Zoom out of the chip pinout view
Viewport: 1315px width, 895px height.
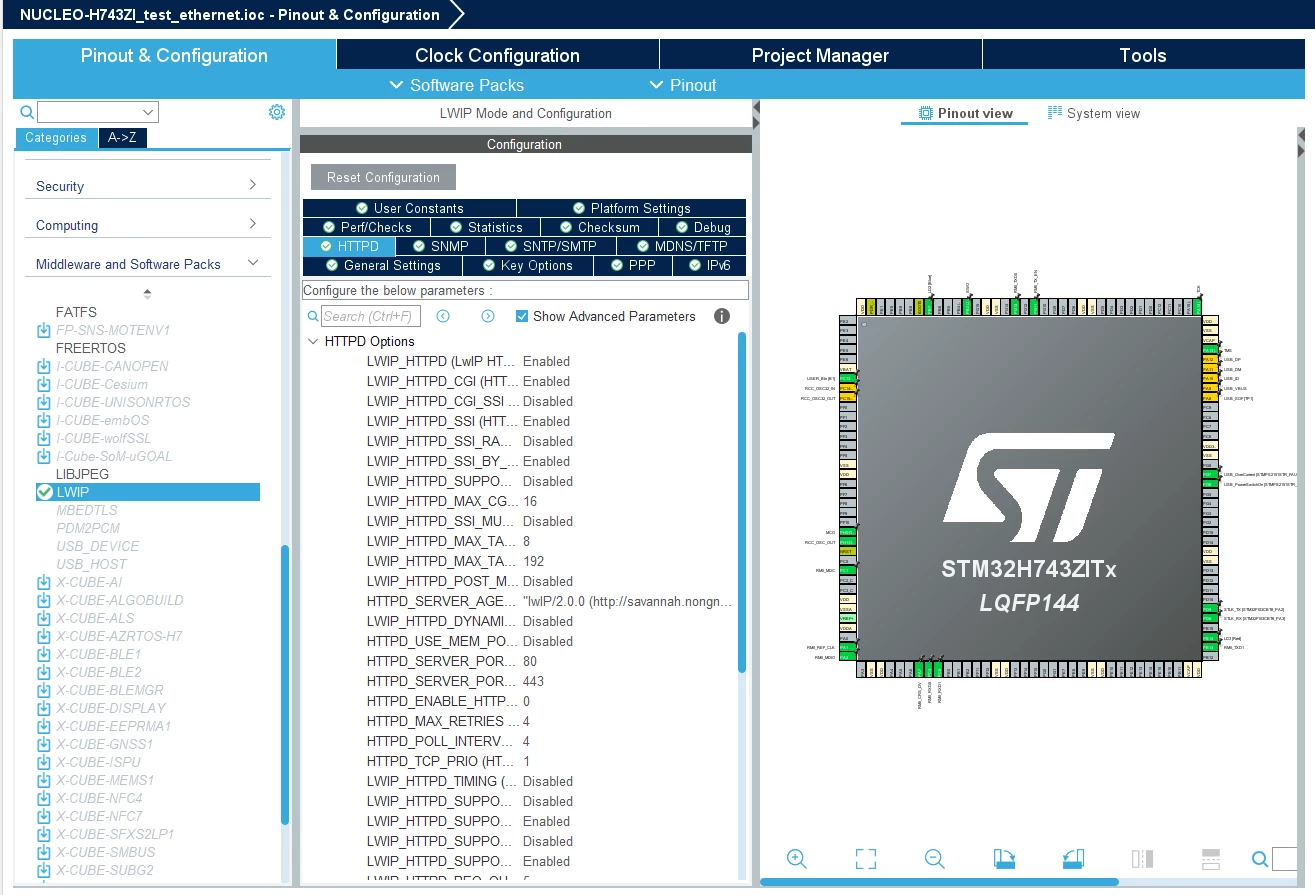934,858
